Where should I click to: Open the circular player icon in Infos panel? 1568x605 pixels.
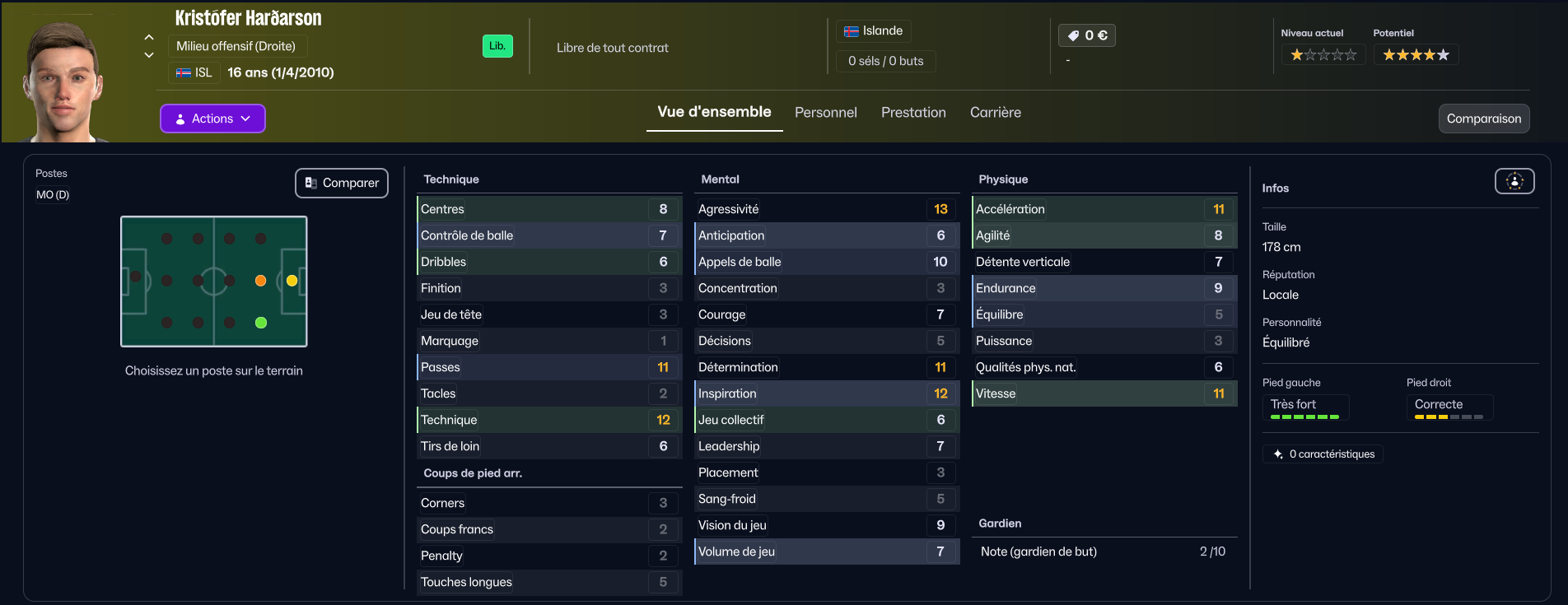[x=1514, y=181]
